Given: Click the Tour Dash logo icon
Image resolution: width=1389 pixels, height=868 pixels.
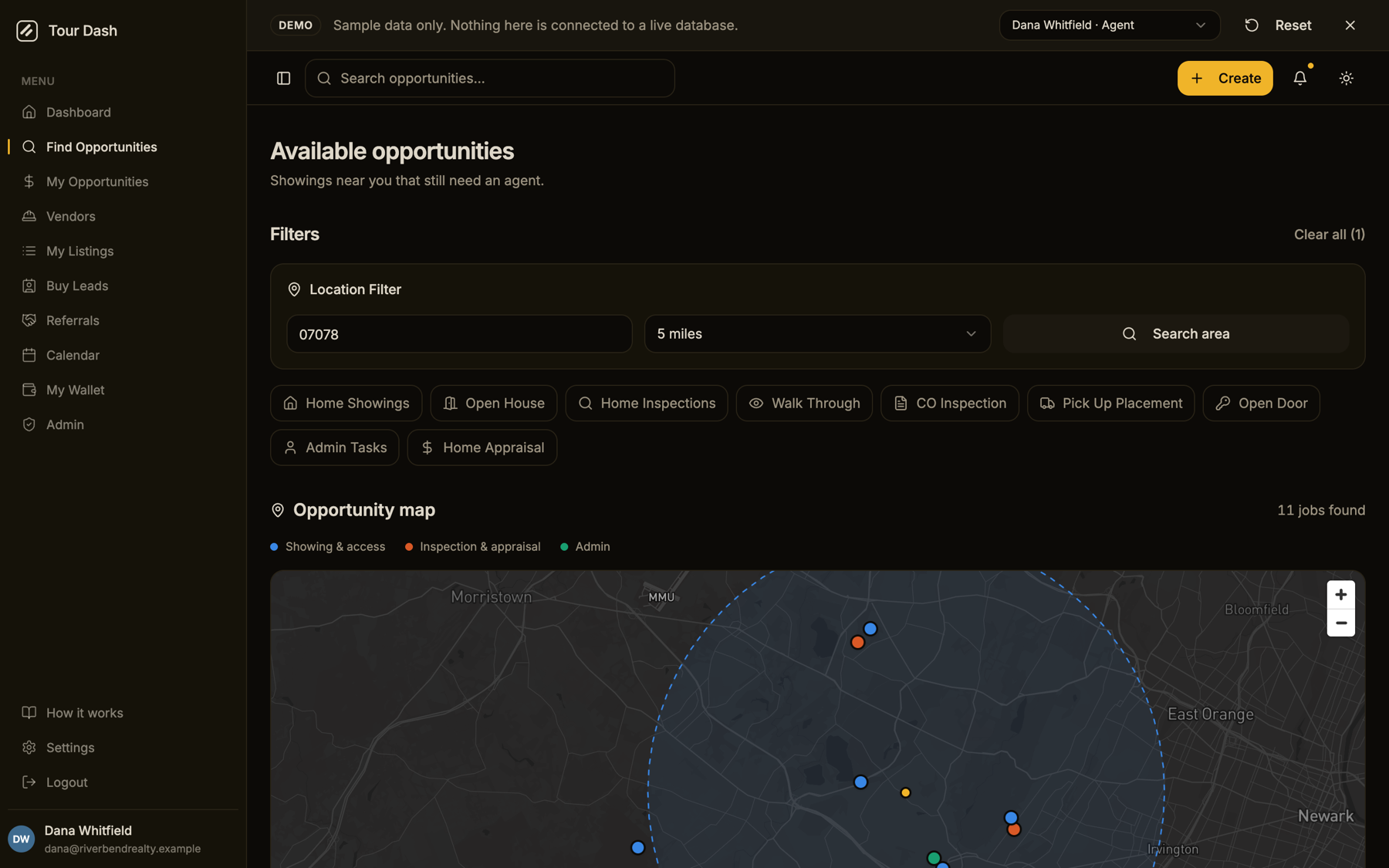Looking at the screenshot, I should [x=27, y=31].
